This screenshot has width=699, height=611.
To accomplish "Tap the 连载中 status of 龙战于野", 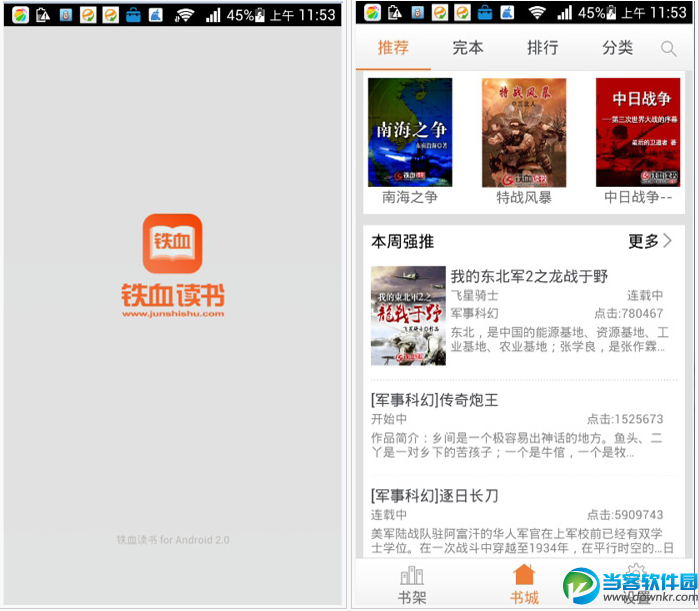I will coord(645,295).
